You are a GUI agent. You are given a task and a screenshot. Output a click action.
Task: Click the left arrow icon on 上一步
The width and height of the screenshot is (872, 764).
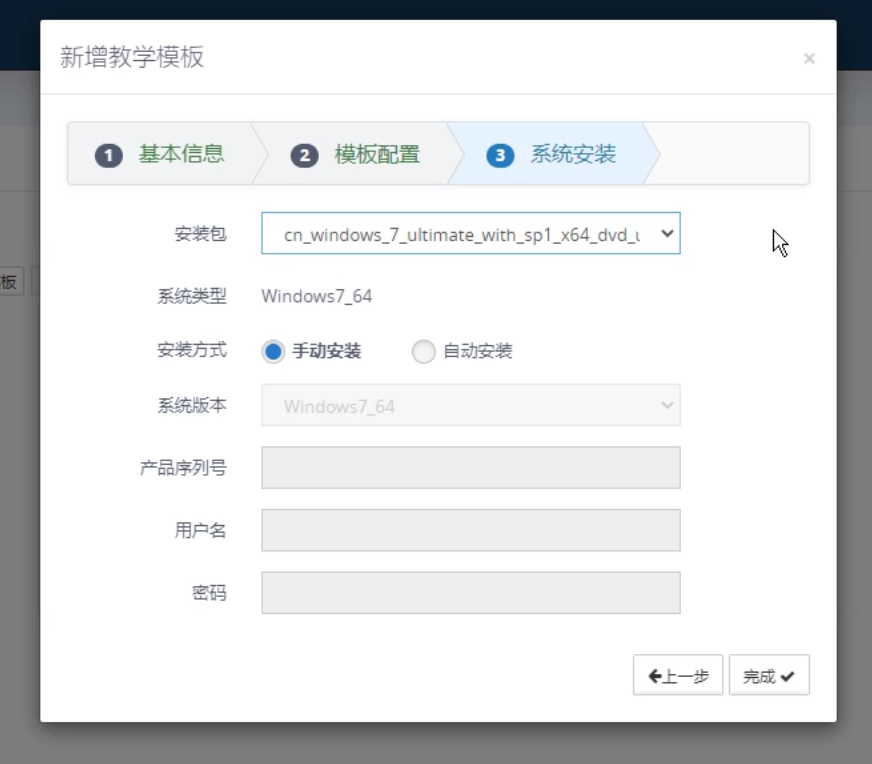655,676
